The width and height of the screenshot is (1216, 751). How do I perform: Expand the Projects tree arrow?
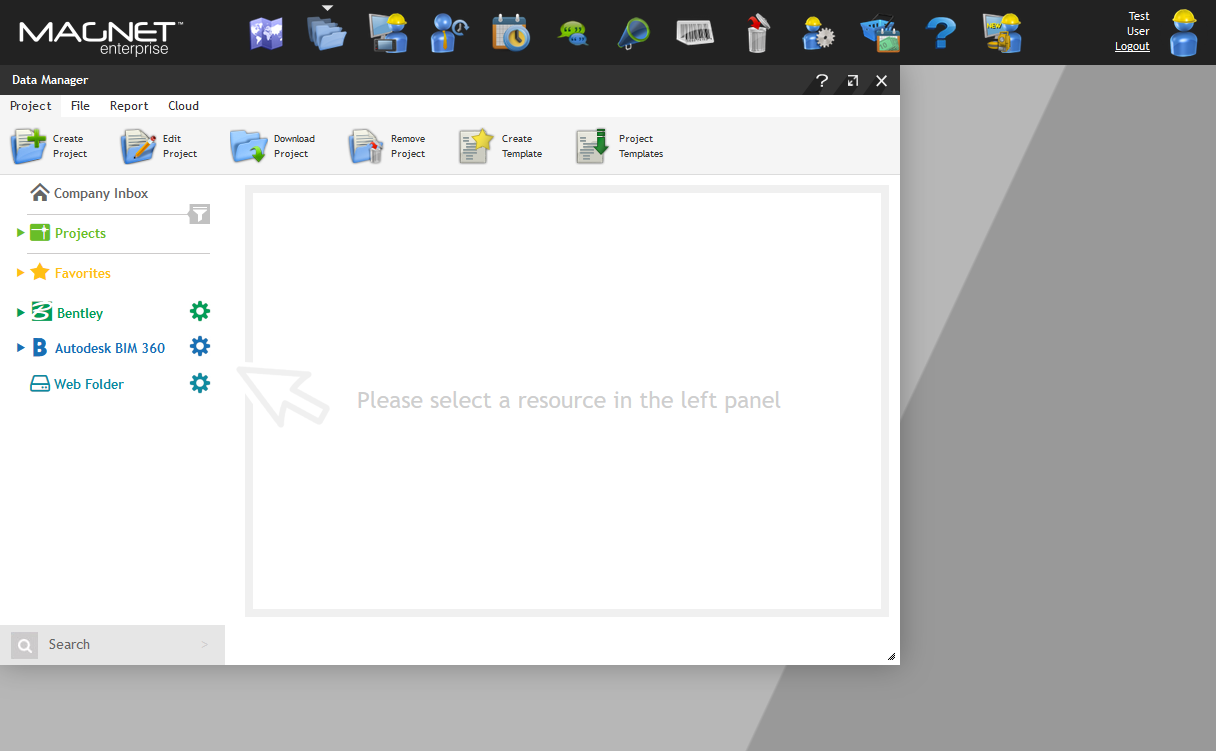tap(21, 233)
